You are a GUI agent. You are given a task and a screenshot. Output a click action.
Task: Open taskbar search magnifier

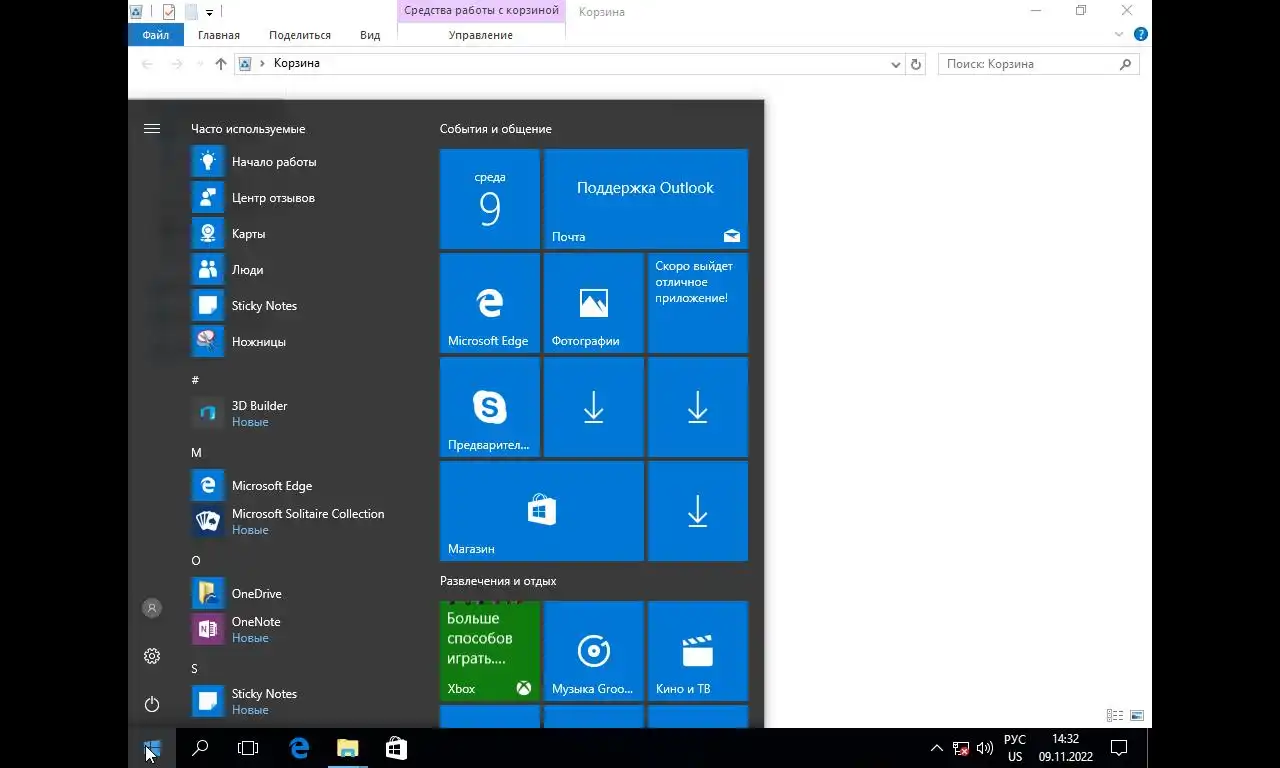click(200, 748)
